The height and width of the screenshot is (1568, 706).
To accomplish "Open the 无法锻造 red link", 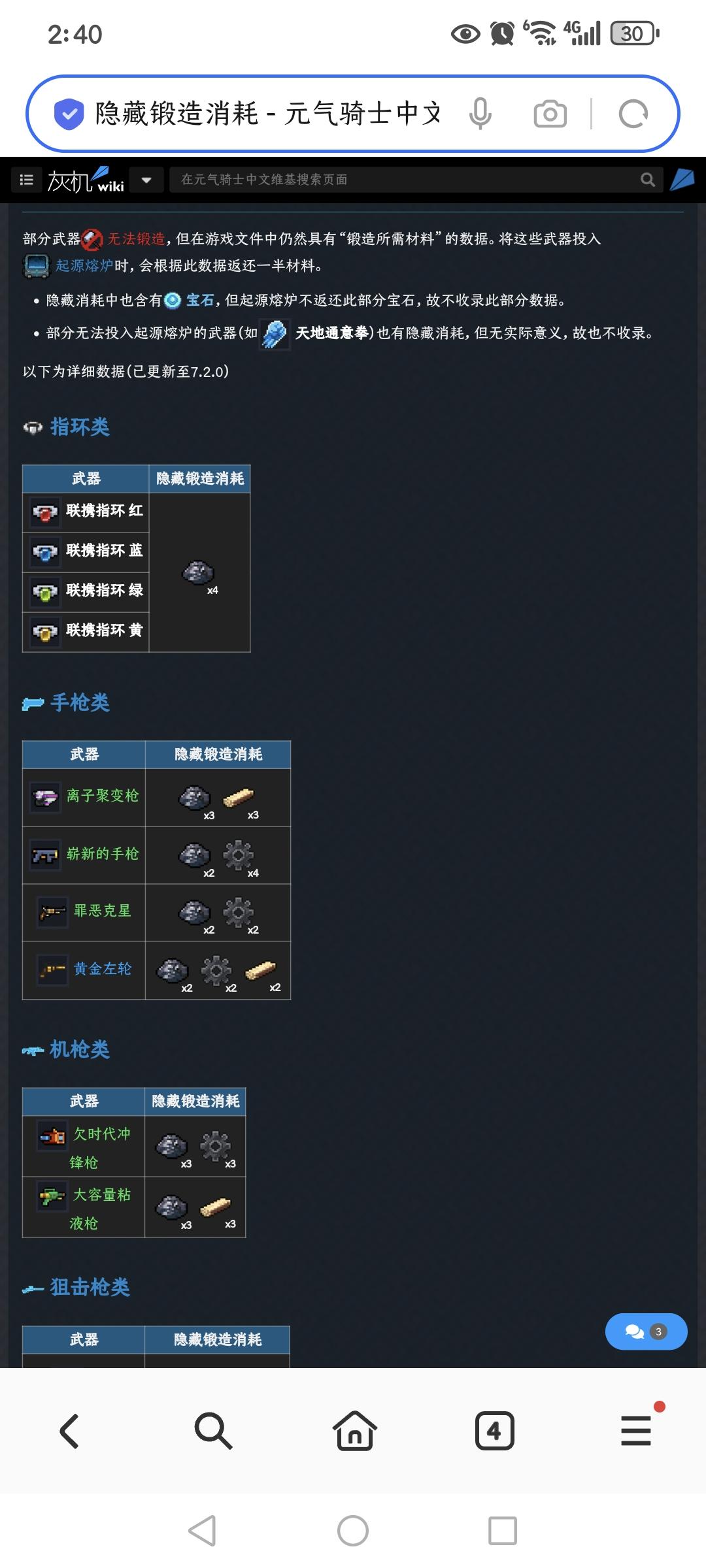I will (x=136, y=239).
